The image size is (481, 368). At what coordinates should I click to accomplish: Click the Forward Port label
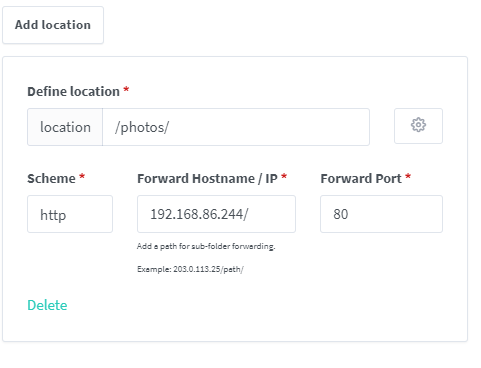(x=361, y=179)
